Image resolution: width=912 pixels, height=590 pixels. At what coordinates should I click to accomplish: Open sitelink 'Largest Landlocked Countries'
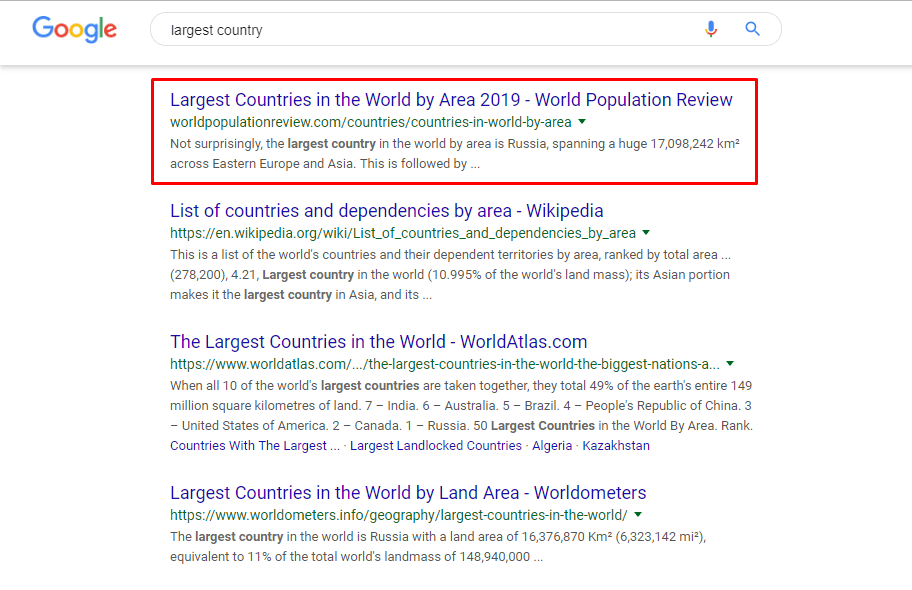[x=436, y=446]
